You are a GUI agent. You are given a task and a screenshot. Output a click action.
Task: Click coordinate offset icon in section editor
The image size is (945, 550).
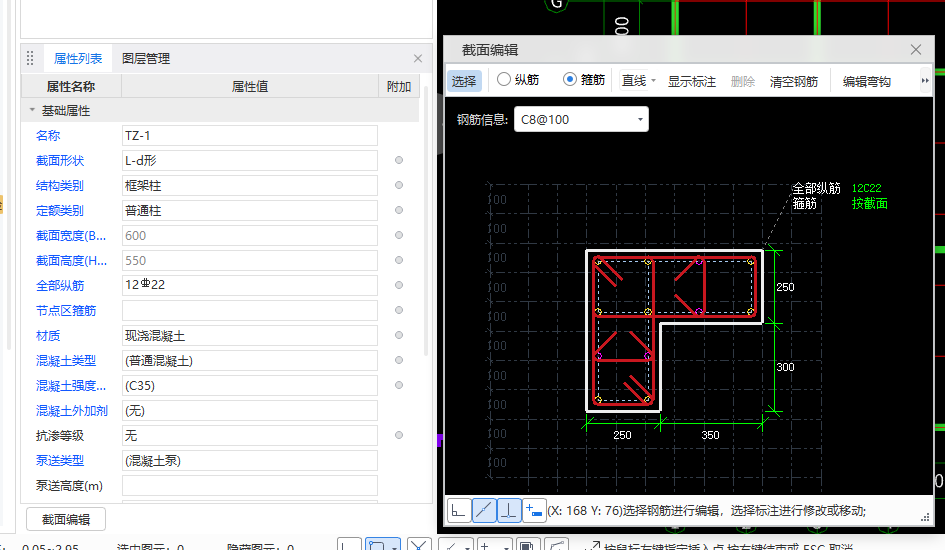click(534, 511)
